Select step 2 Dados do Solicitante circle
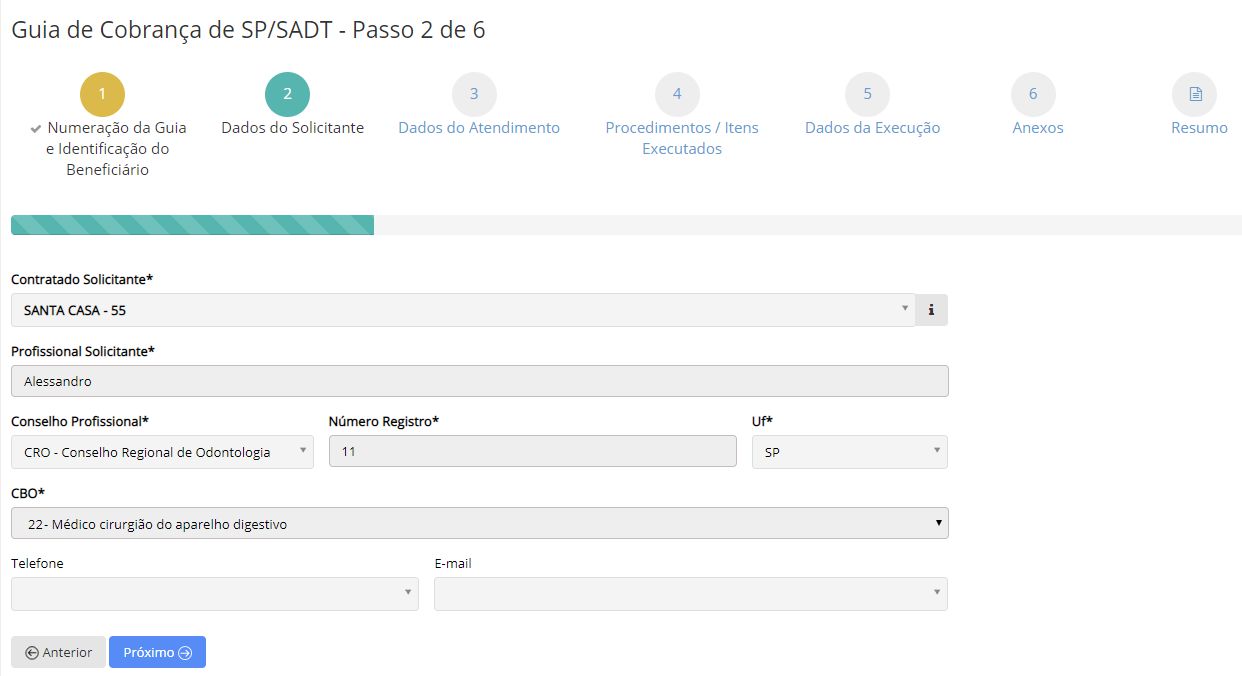The image size is (1242, 676). (x=287, y=95)
